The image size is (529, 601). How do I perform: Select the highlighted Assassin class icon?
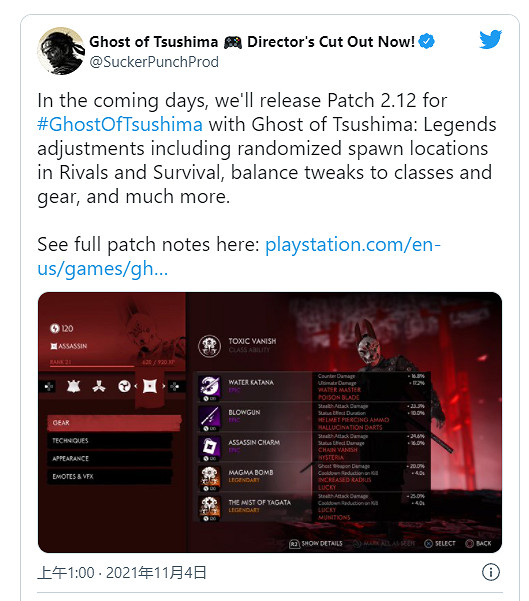(x=150, y=386)
